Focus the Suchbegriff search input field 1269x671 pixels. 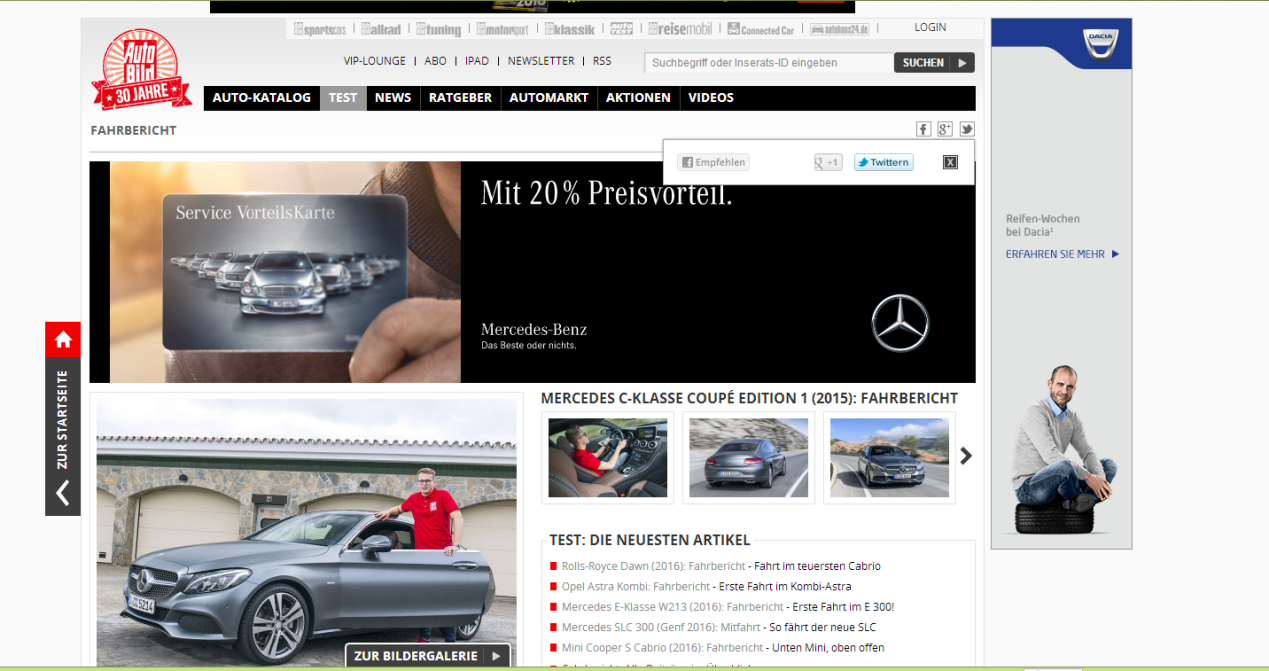coord(768,62)
